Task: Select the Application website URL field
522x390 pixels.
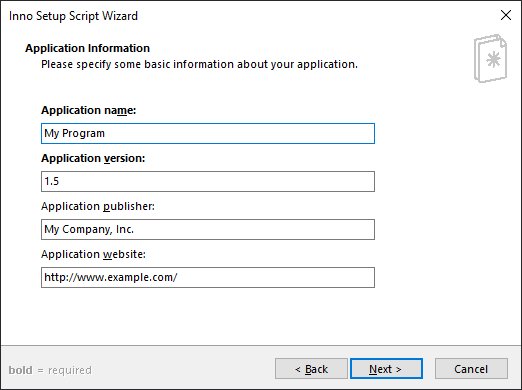Action: [208, 277]
